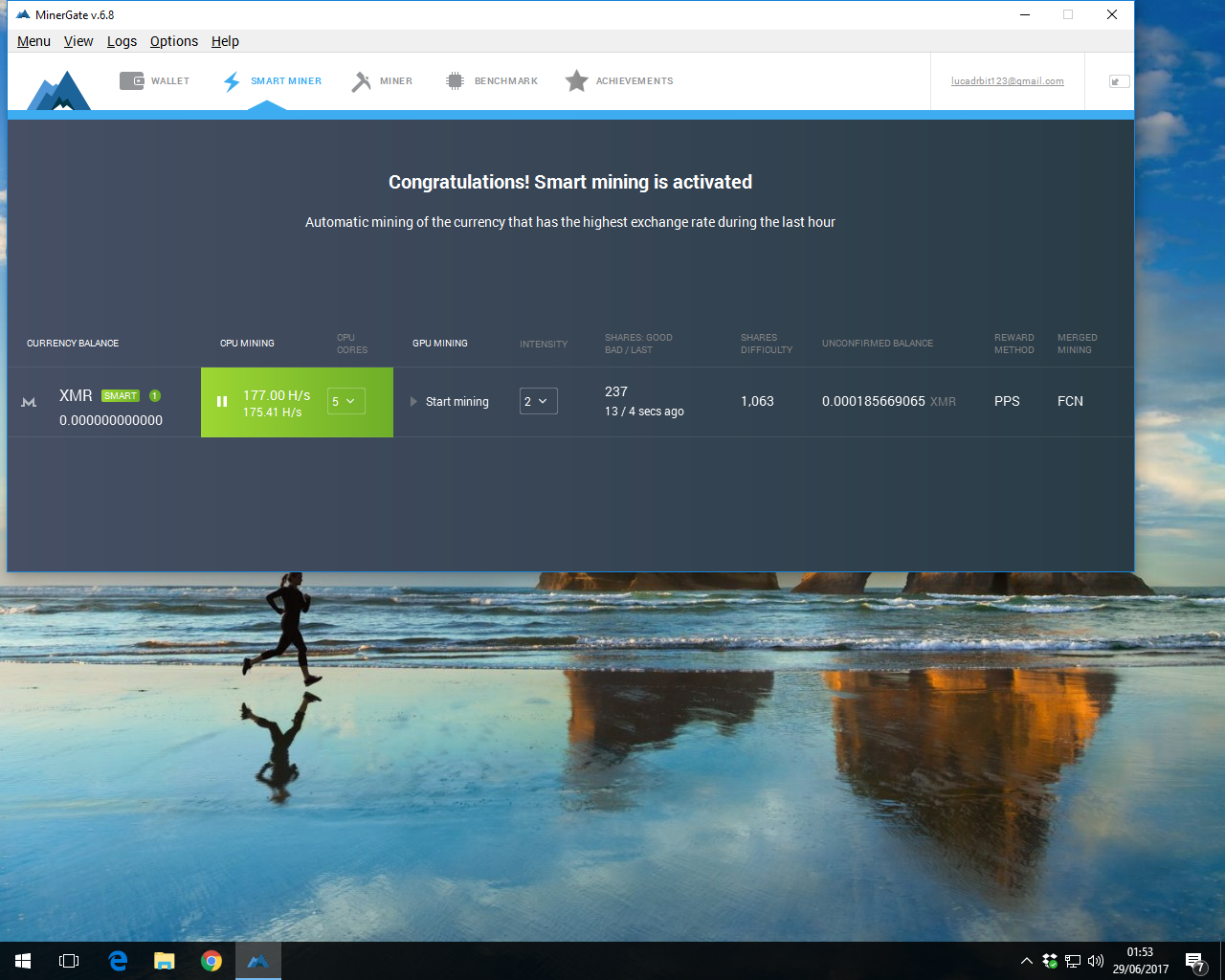
Task: Click the green SMART badge
Action: [121, 396]
